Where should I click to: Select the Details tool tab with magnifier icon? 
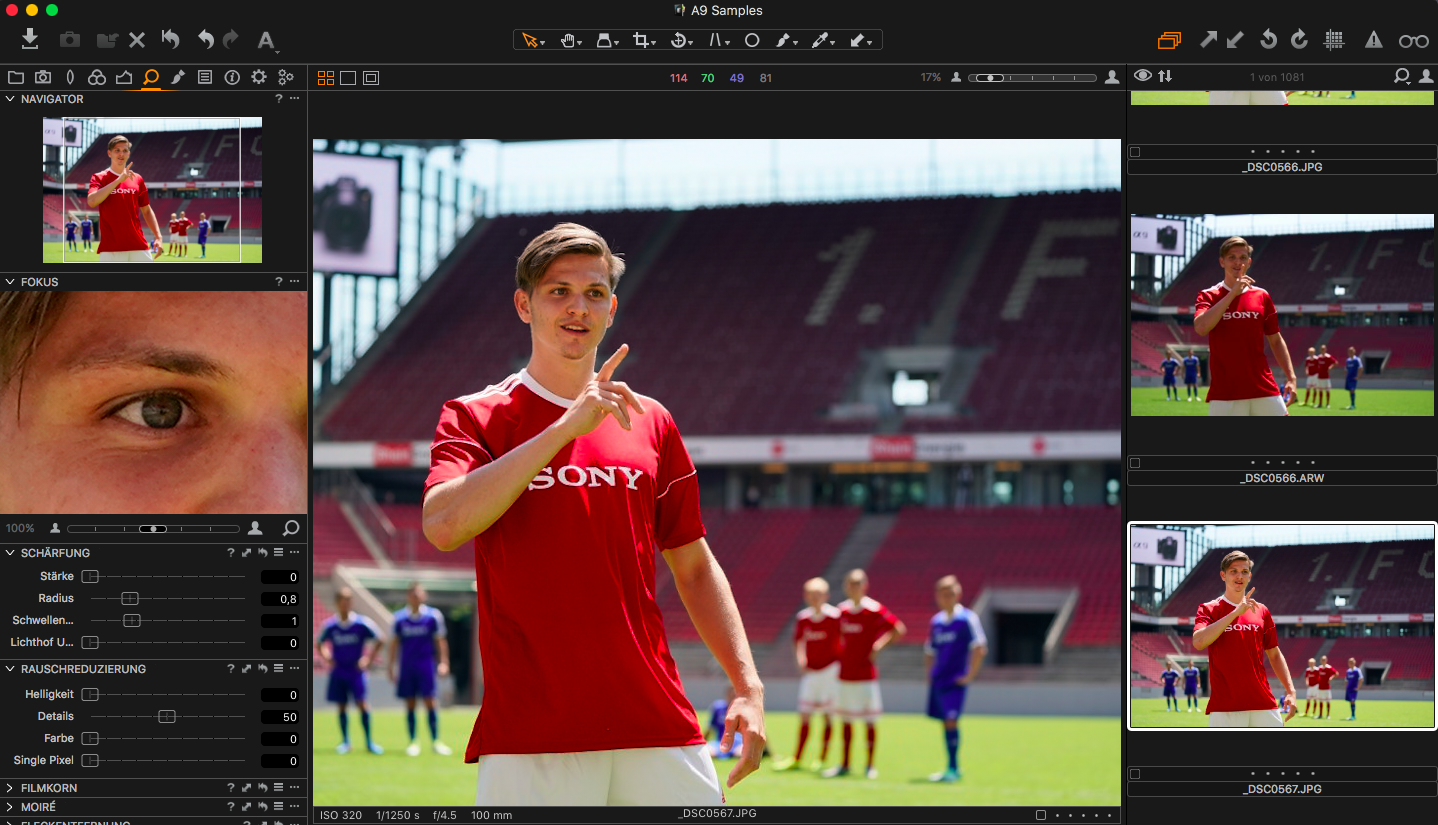(x=150, y=76)
